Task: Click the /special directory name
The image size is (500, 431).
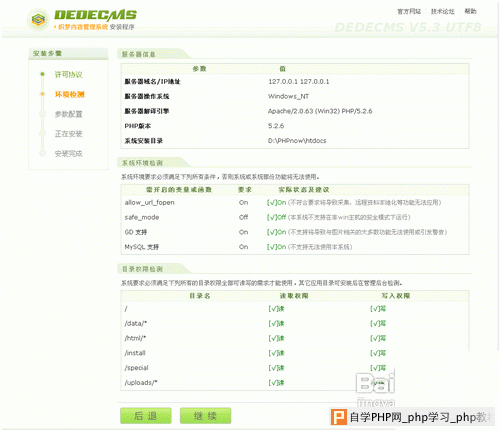Action: [136, 368]
